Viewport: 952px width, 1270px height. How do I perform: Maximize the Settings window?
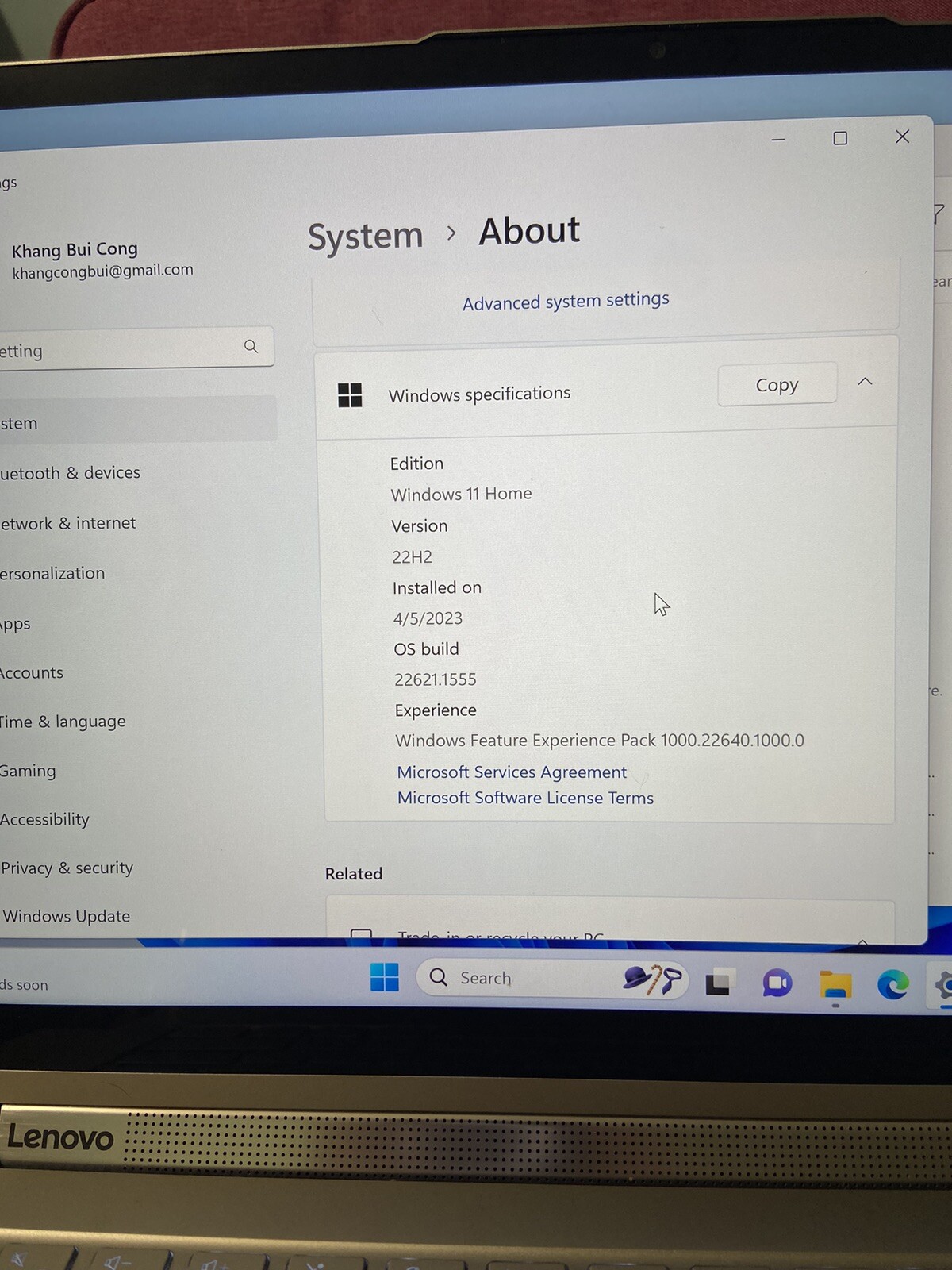840,138
